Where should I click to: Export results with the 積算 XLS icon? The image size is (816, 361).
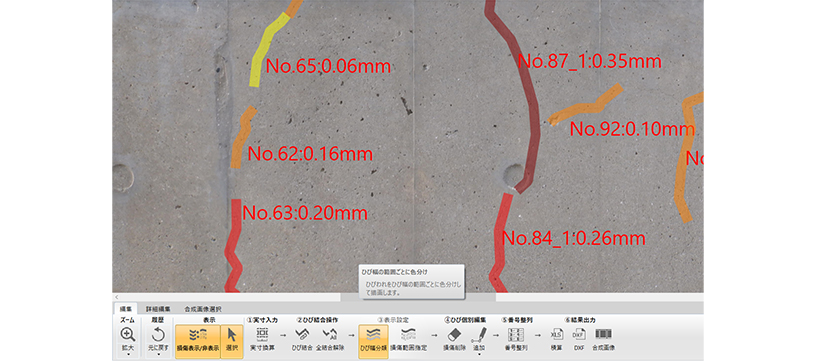(x=557, y=334)
